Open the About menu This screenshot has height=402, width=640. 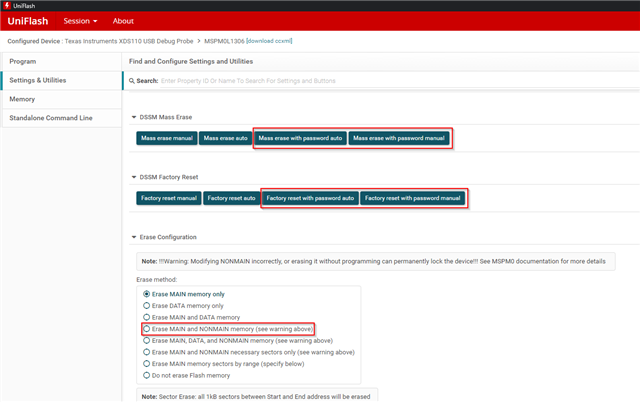pyautogui.click(x=123, y=21)
